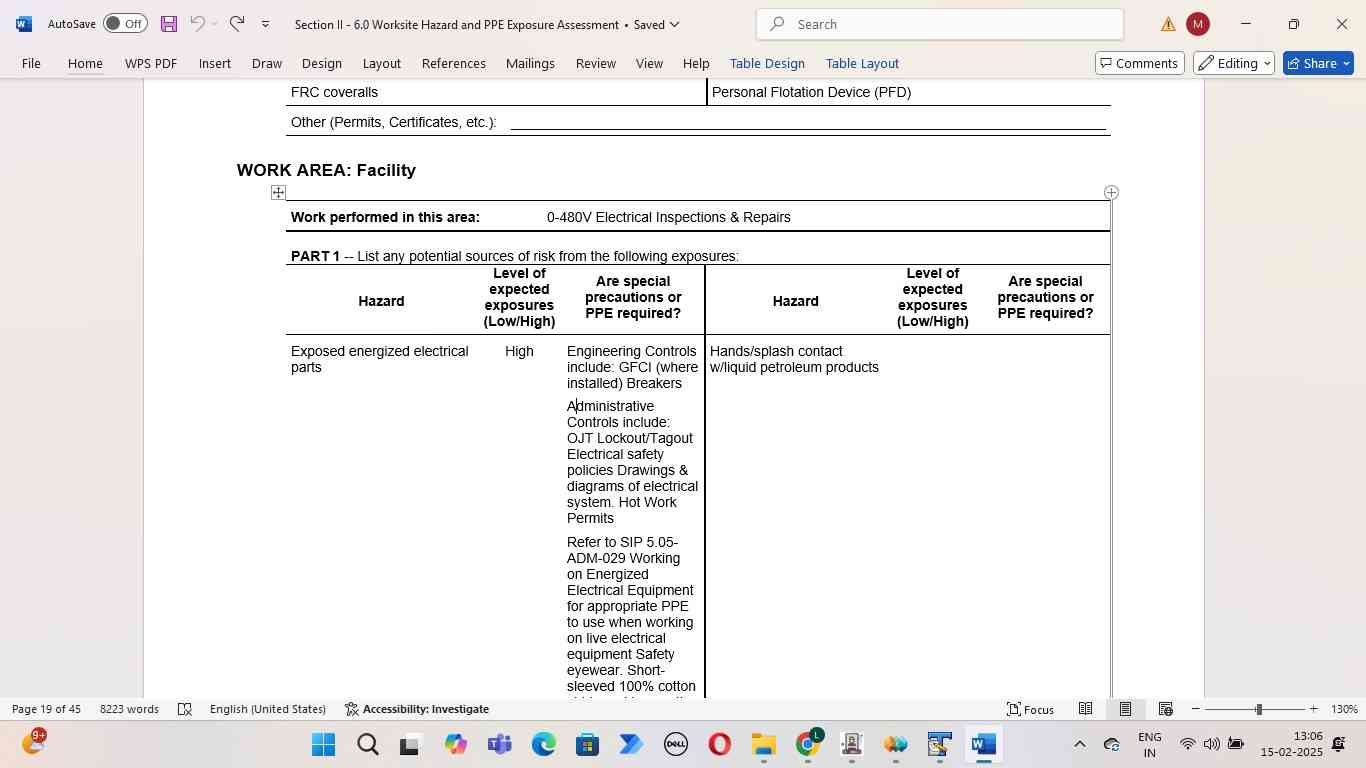Screen dimensions: 1366x768
Task: Click the warning alert triangle icon
Action: (1167, 25)
